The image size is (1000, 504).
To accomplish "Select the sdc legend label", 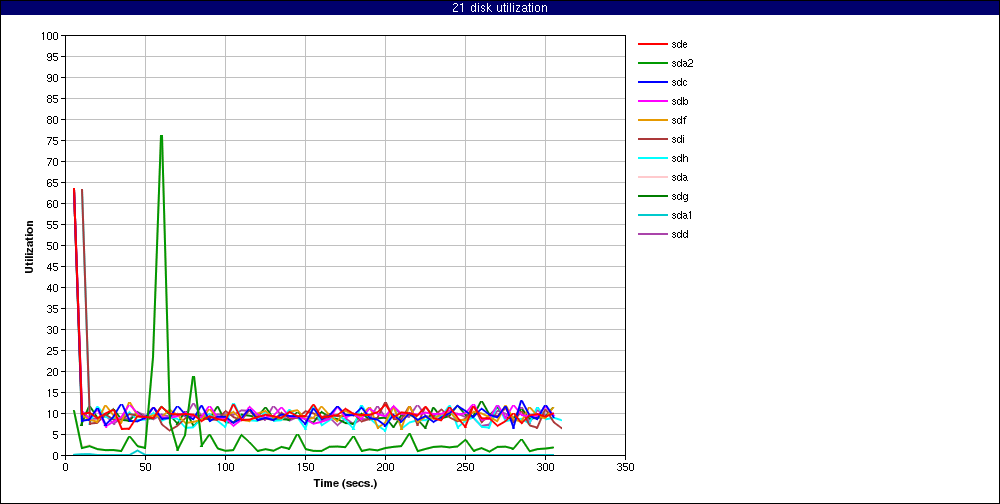I will 679,83.
